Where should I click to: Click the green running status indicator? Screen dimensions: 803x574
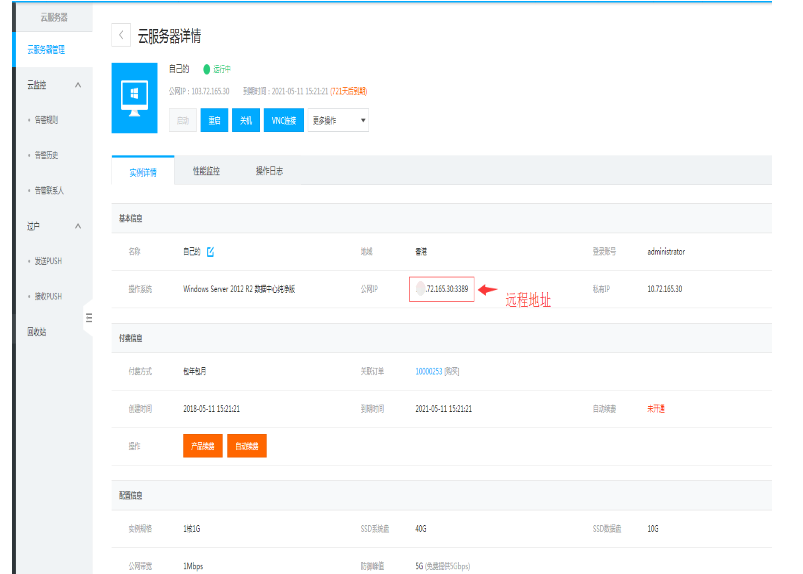click(x=207, y=70)
